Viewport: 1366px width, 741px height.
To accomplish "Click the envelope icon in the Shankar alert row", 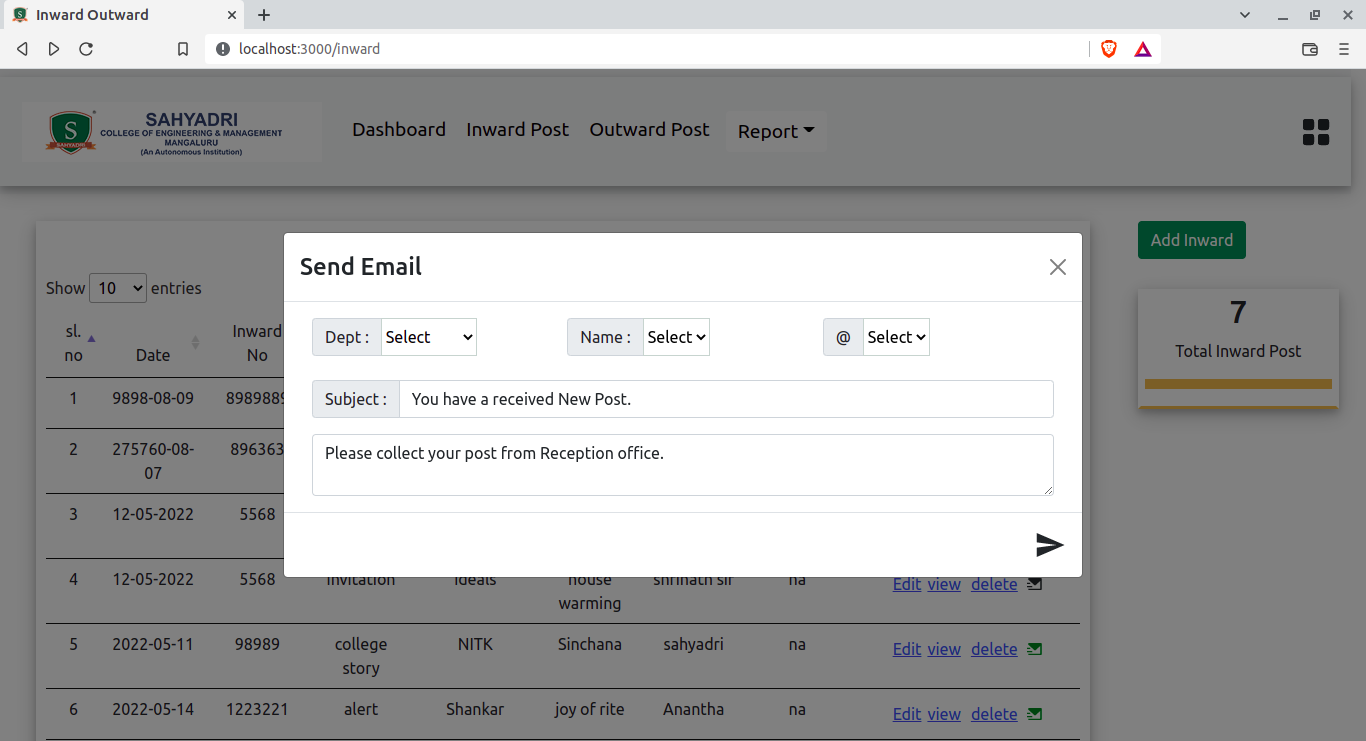I will click(x=1034, y=713).
